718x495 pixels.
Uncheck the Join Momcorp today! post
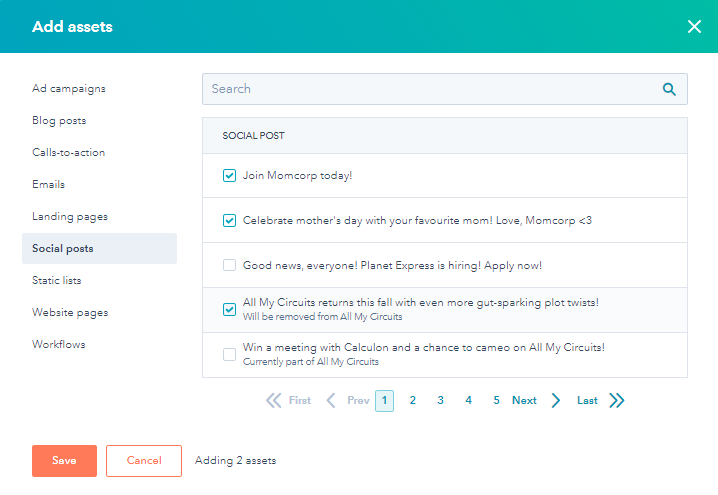click(x=229, y=175)
